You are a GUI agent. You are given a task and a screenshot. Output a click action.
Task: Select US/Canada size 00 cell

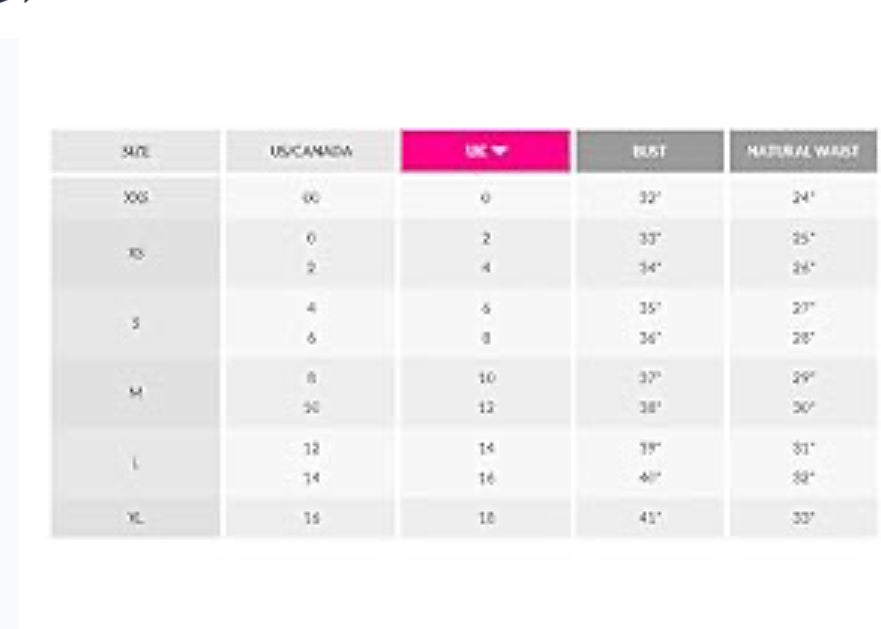coord(311,197)
